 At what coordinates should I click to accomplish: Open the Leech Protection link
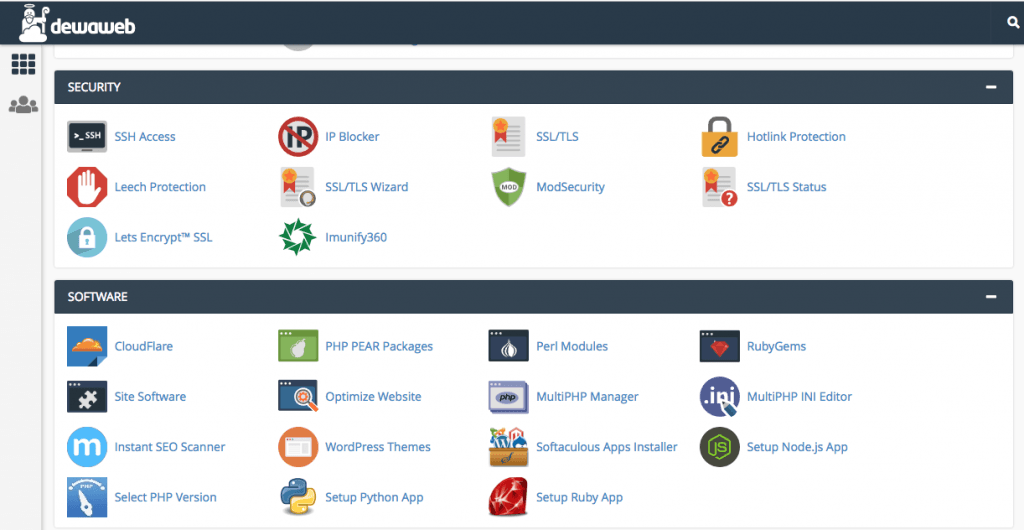160,187
